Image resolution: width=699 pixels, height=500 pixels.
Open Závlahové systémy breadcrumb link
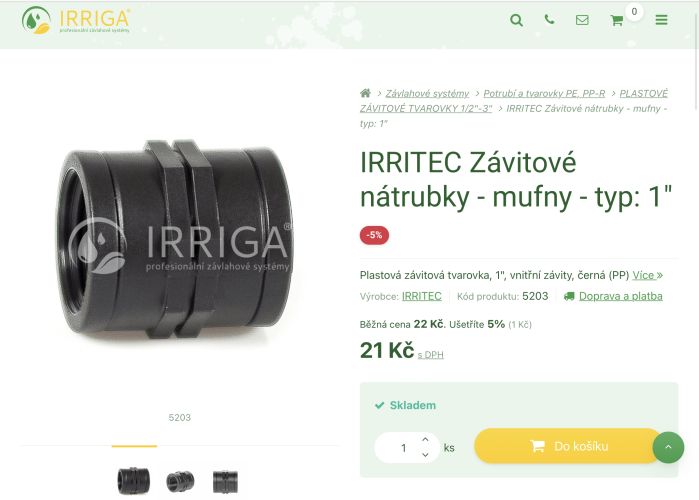(x=427, y=94)
